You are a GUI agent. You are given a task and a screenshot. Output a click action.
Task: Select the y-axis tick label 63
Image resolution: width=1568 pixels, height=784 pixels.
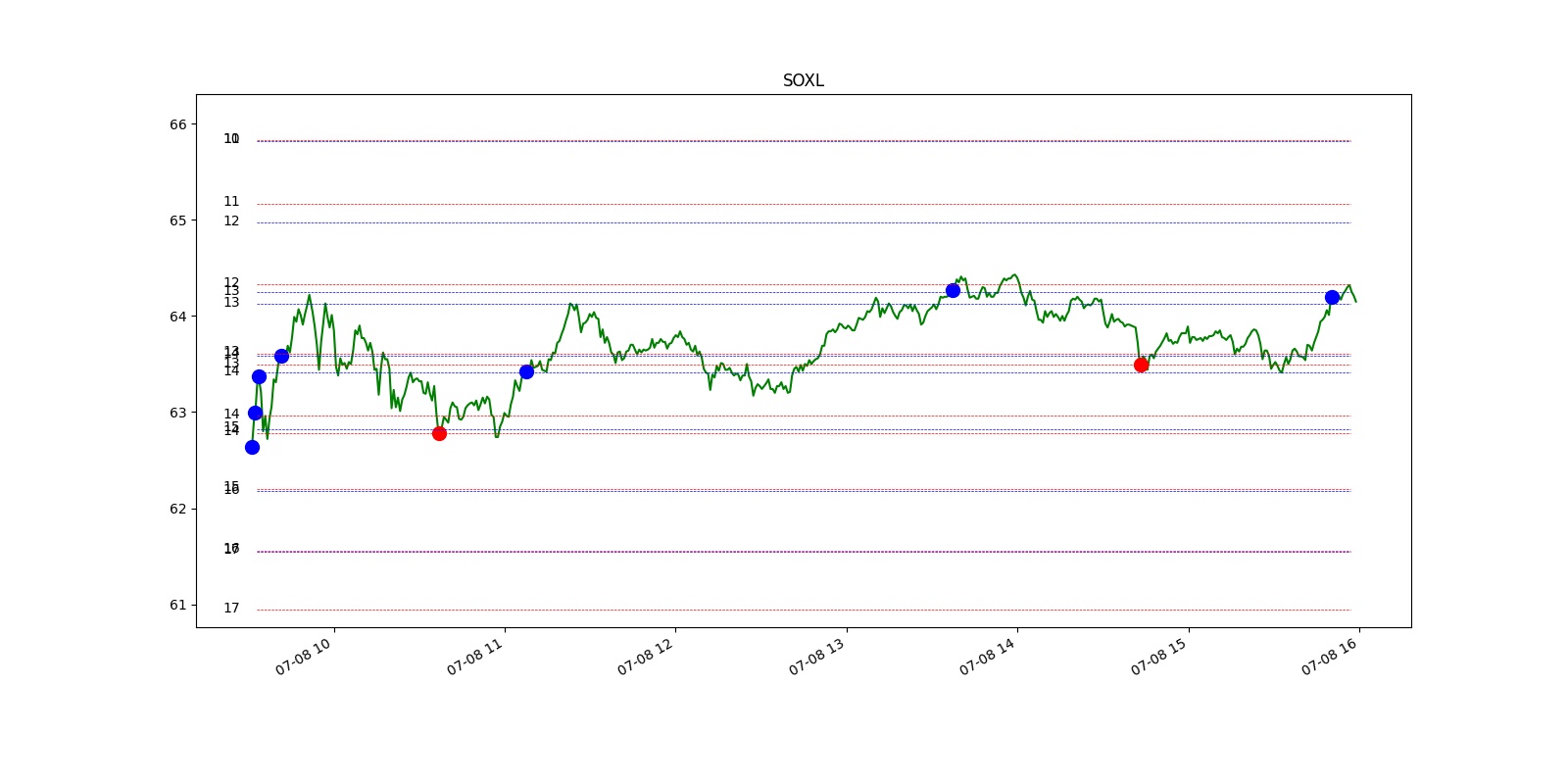tap(177, 413)
